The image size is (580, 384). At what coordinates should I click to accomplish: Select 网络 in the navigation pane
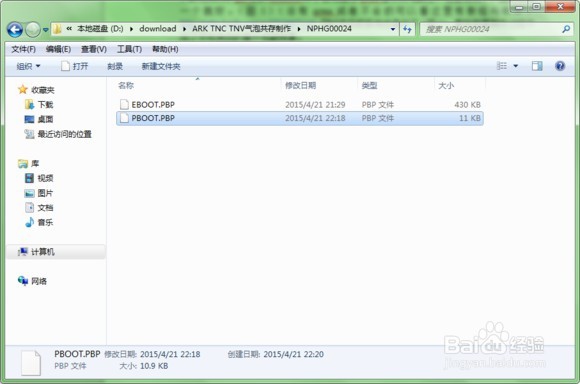(39, 281)
